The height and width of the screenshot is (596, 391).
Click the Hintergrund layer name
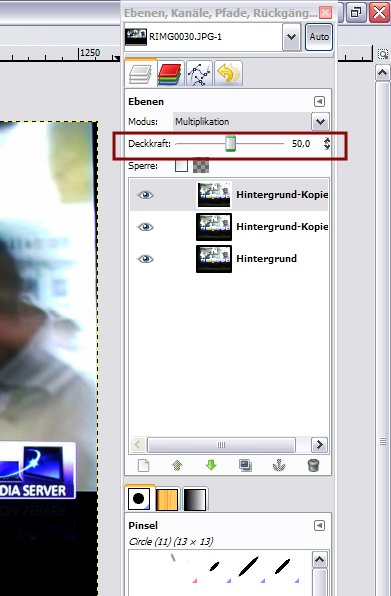266,258
